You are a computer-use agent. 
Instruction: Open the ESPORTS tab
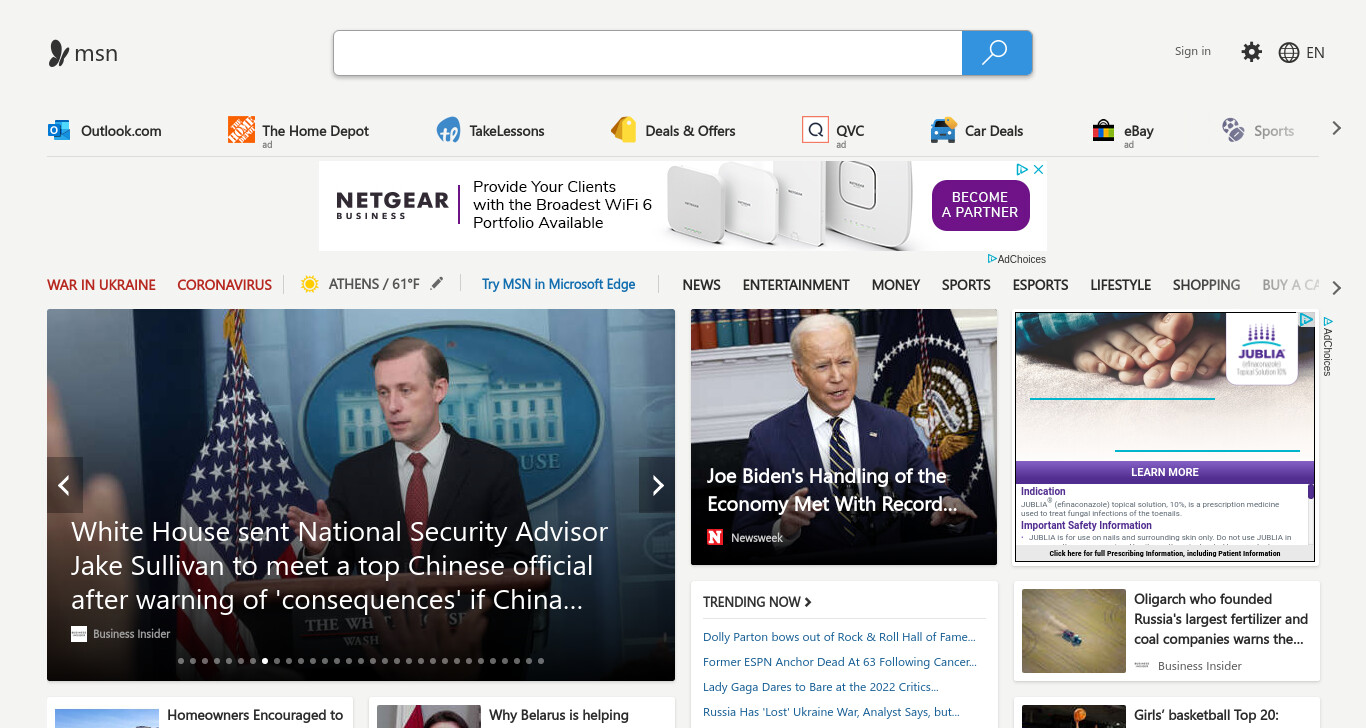coord(1040,285)
